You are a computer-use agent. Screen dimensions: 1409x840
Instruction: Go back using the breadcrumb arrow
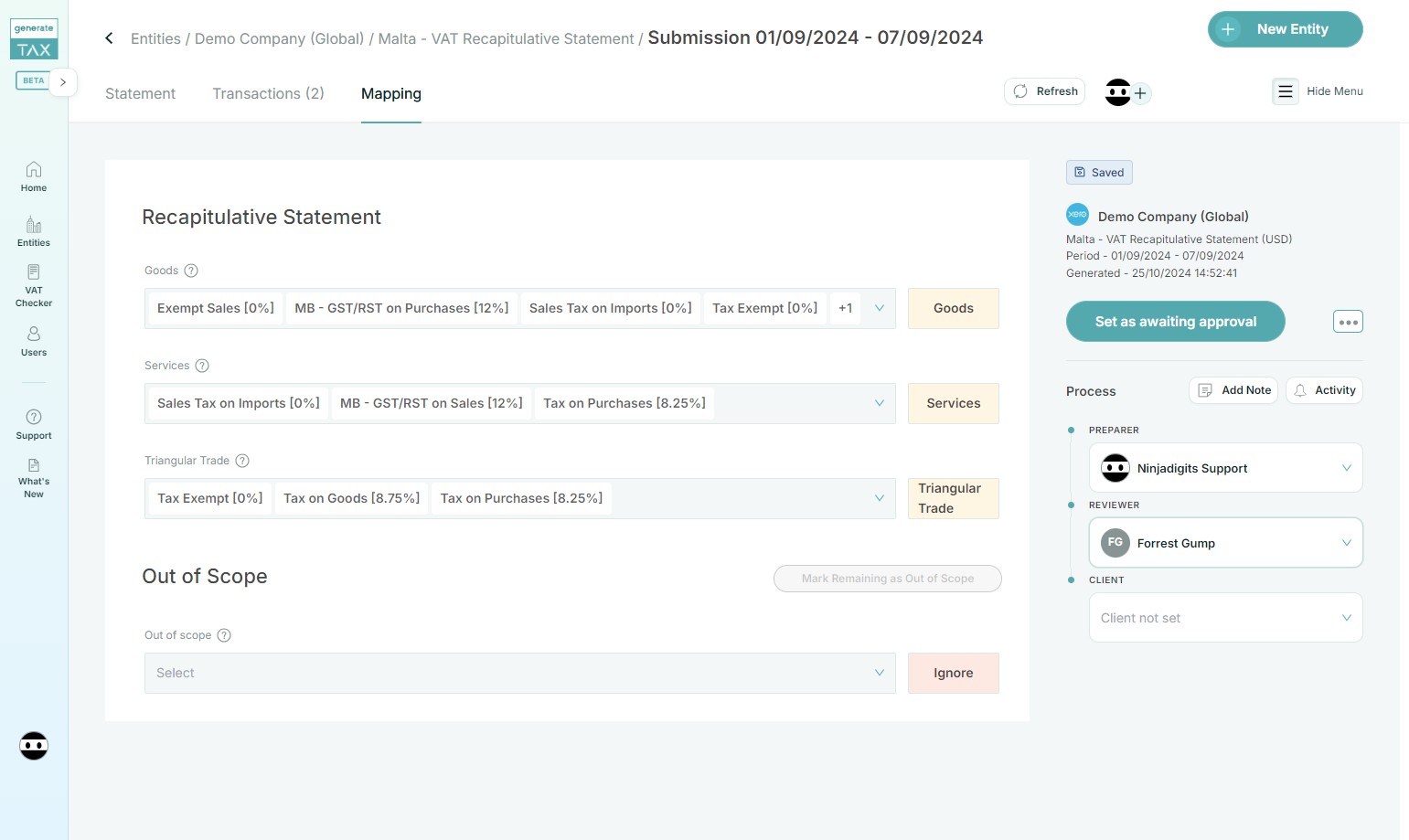(x=109, y=38)
